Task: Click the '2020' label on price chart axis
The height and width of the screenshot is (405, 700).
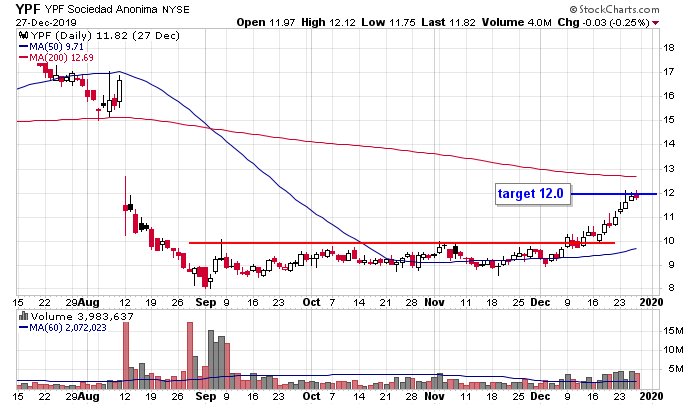Action: point(651,302)
